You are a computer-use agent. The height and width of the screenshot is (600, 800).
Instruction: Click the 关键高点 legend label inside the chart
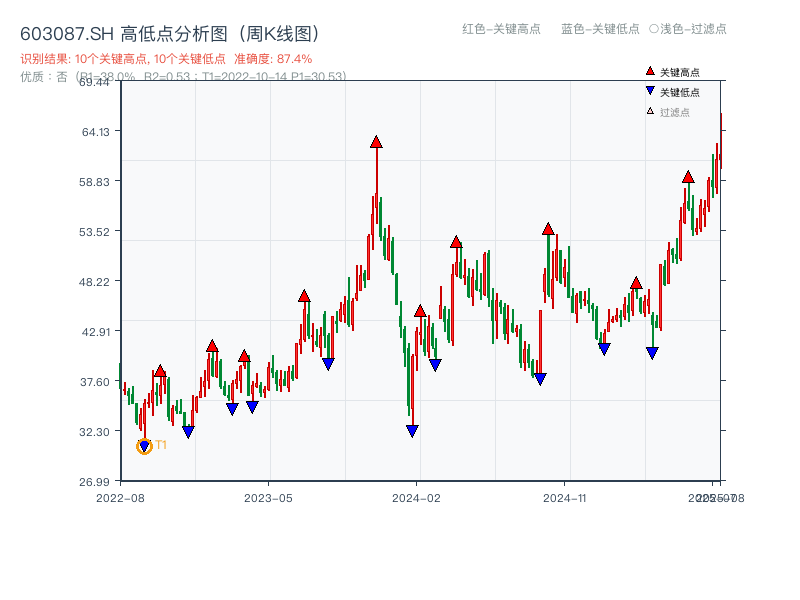680,72
